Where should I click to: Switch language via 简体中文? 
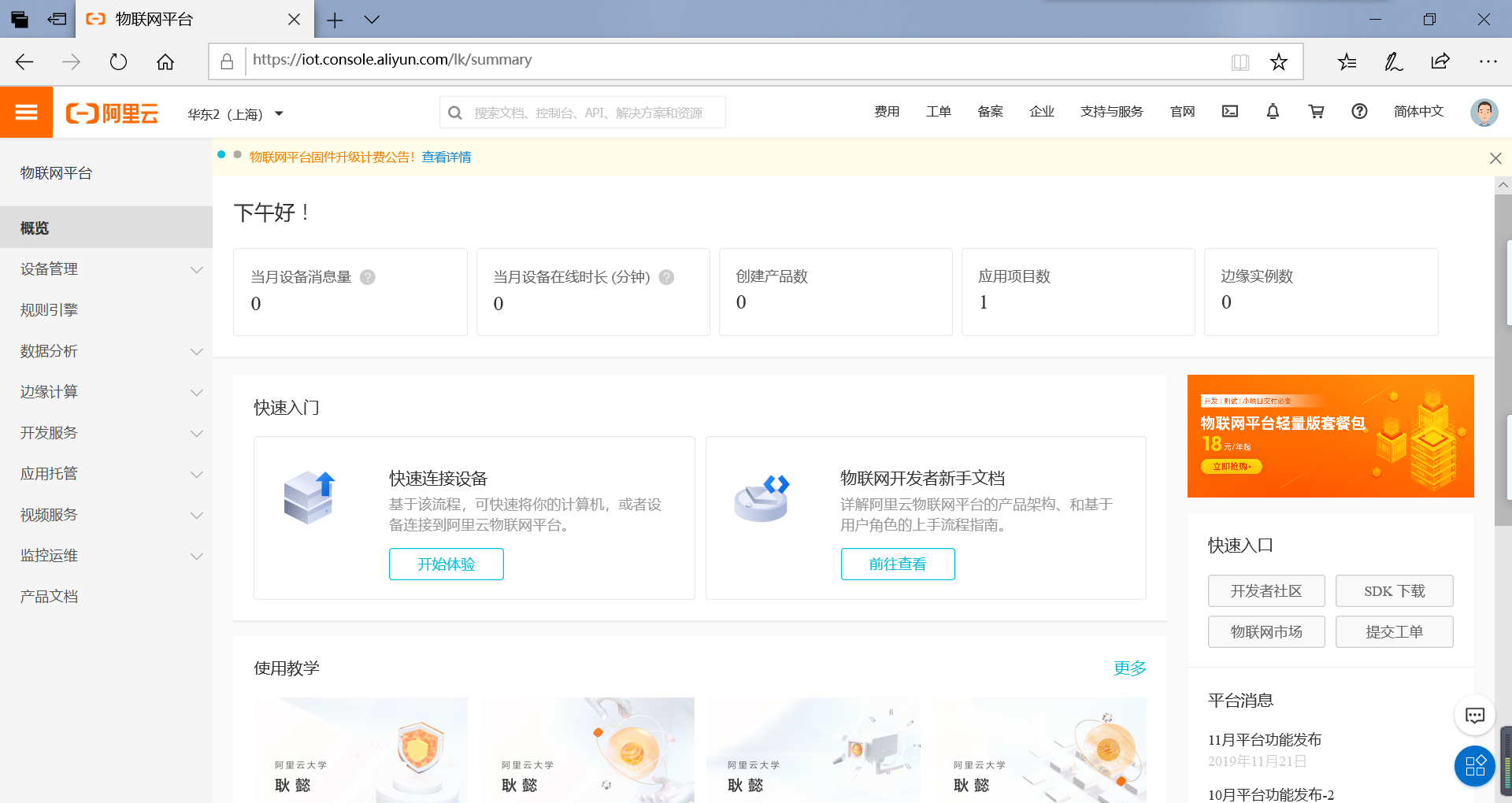click(1418, 112)
